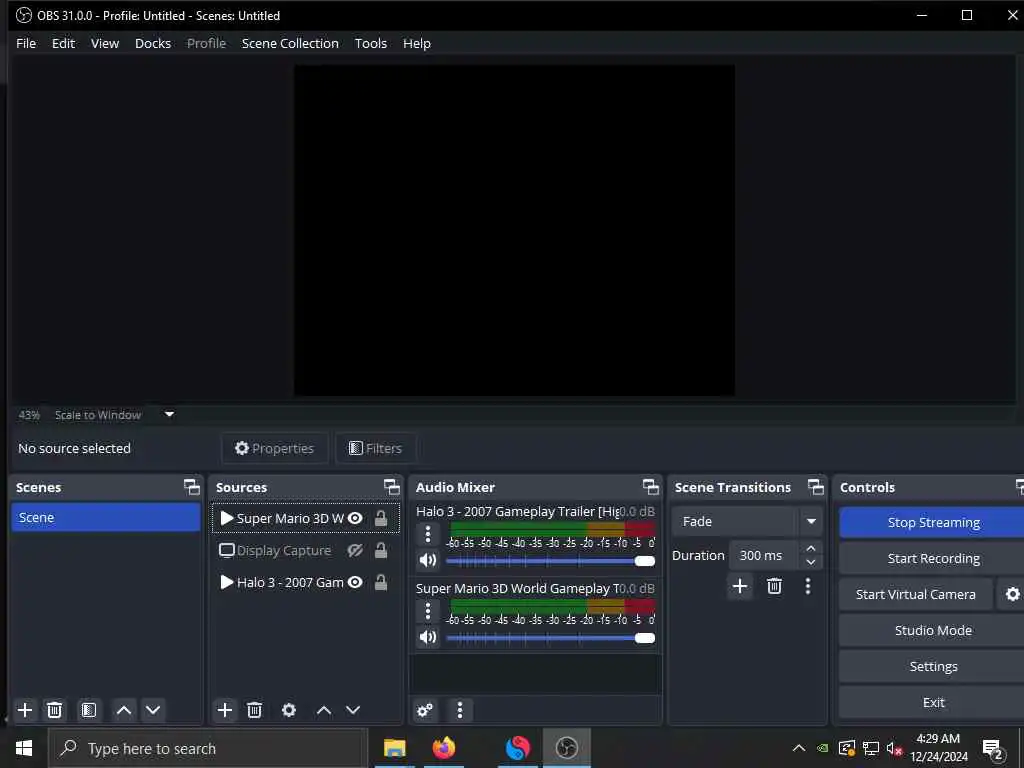Show the Display Capture source
The width and height of the screenshot is (1024, 768).
(x=355, y=551)
